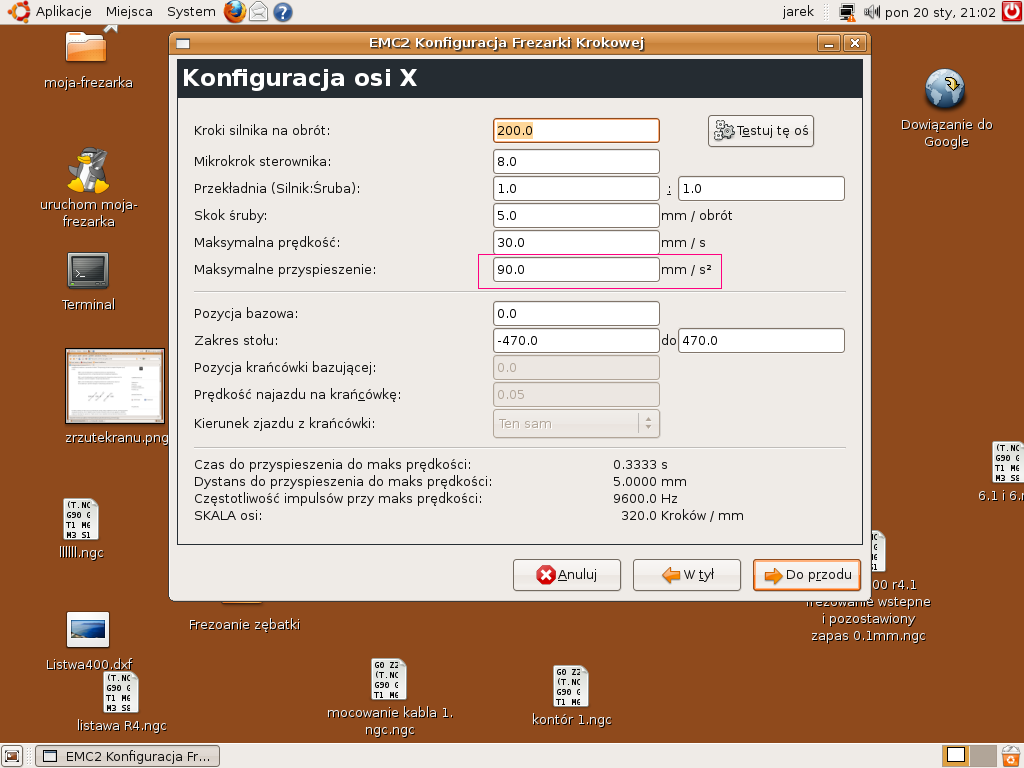The image size is (1024, 768).
Task: Select the mocowanie kabla 1.ngc file icon
Action: (389, 679)
